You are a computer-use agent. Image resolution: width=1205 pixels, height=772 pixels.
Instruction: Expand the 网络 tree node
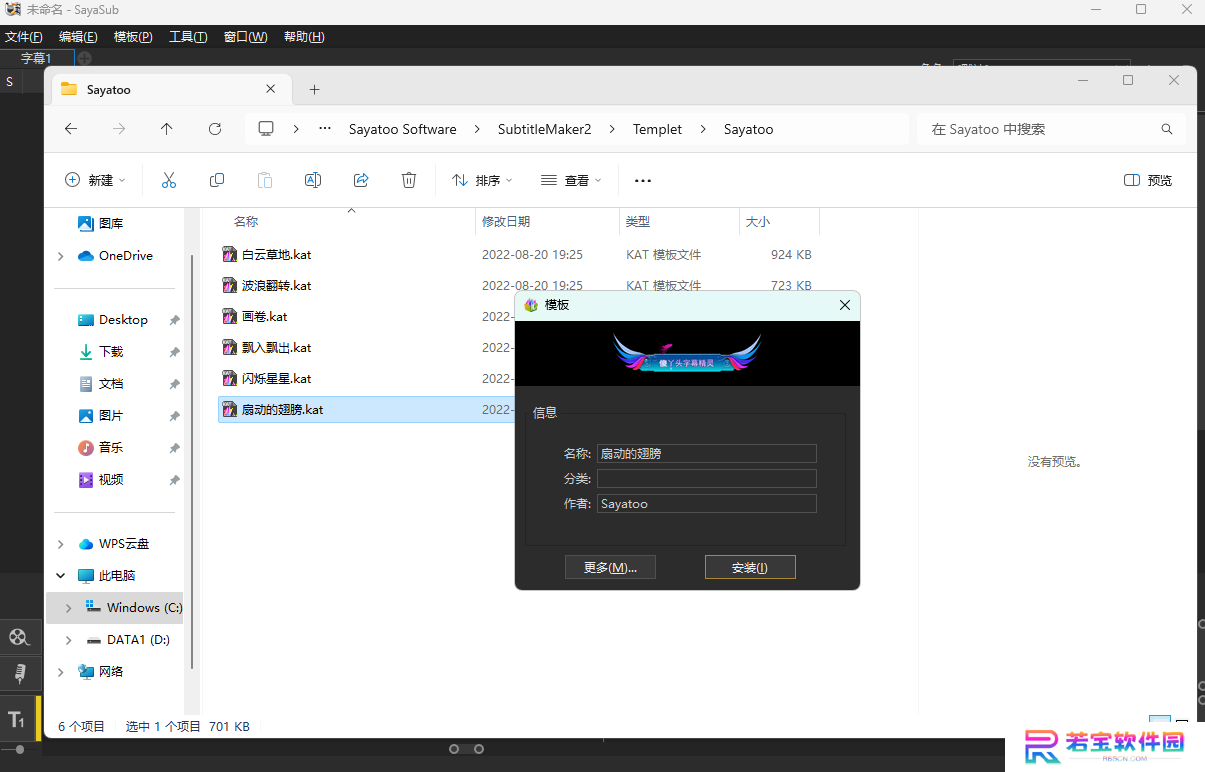tap(61, 672)
